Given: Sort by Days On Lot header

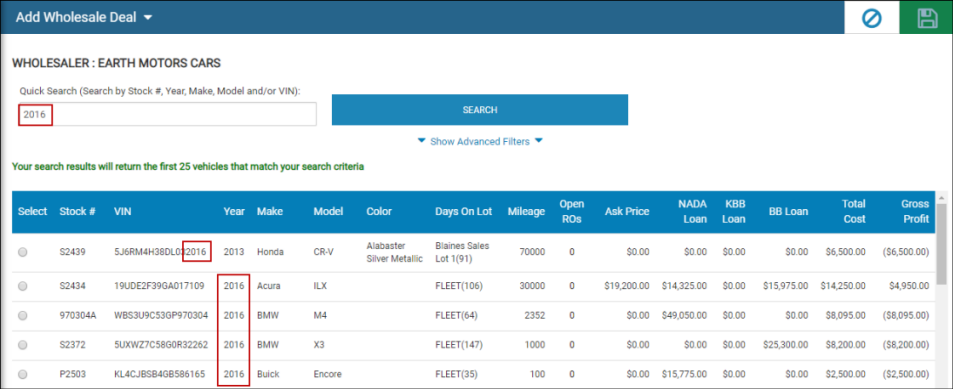Looking at the screenshot, I should 463,212.
